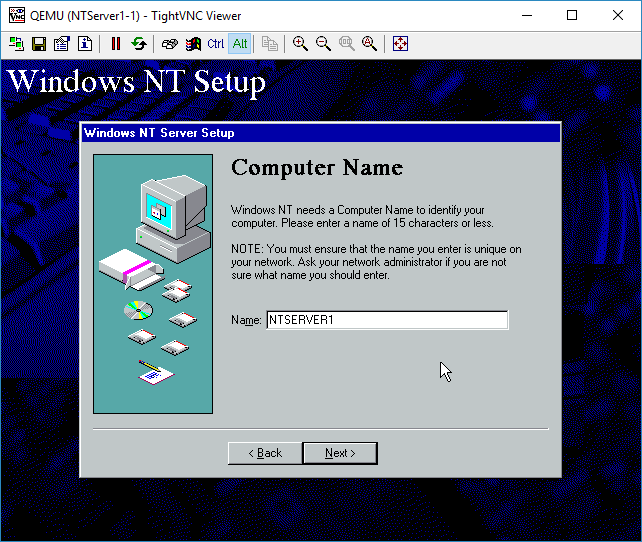642x542 pixels.
Task: Send Ctrl+Esc using the Windows flag icon
Action: pos(192,44)
